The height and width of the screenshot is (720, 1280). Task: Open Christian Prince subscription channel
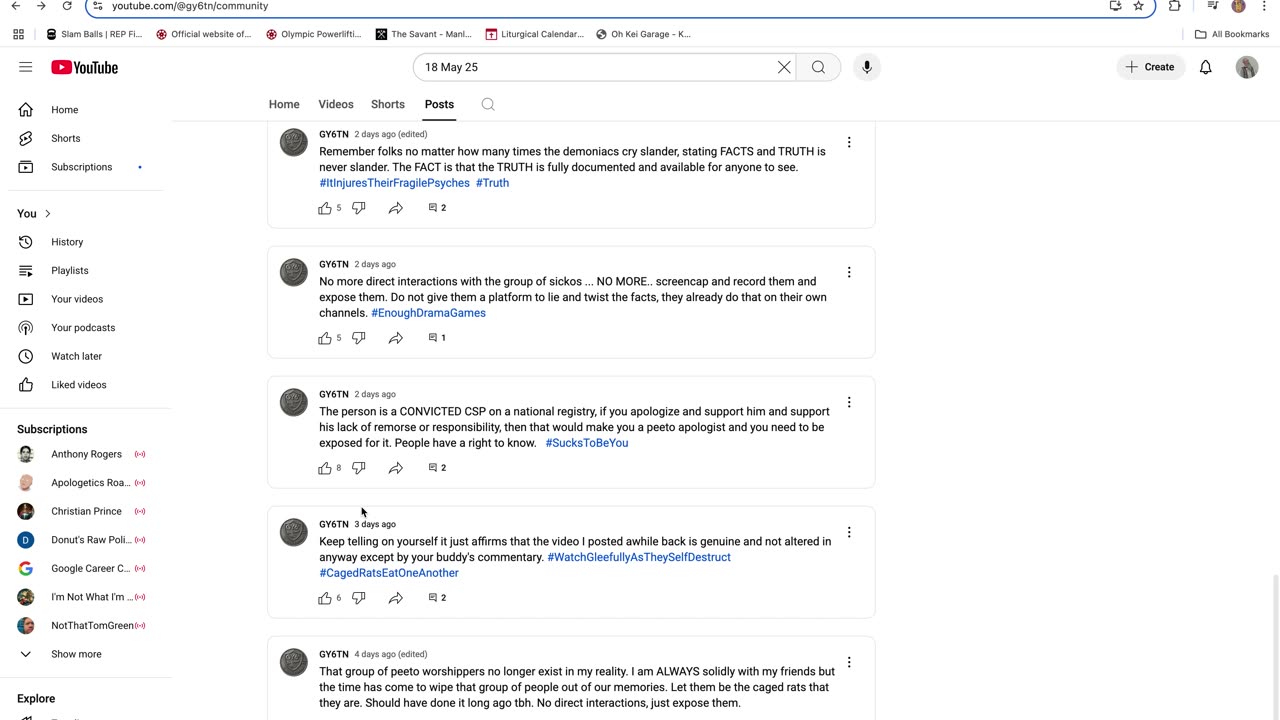[x=86, y=511]
